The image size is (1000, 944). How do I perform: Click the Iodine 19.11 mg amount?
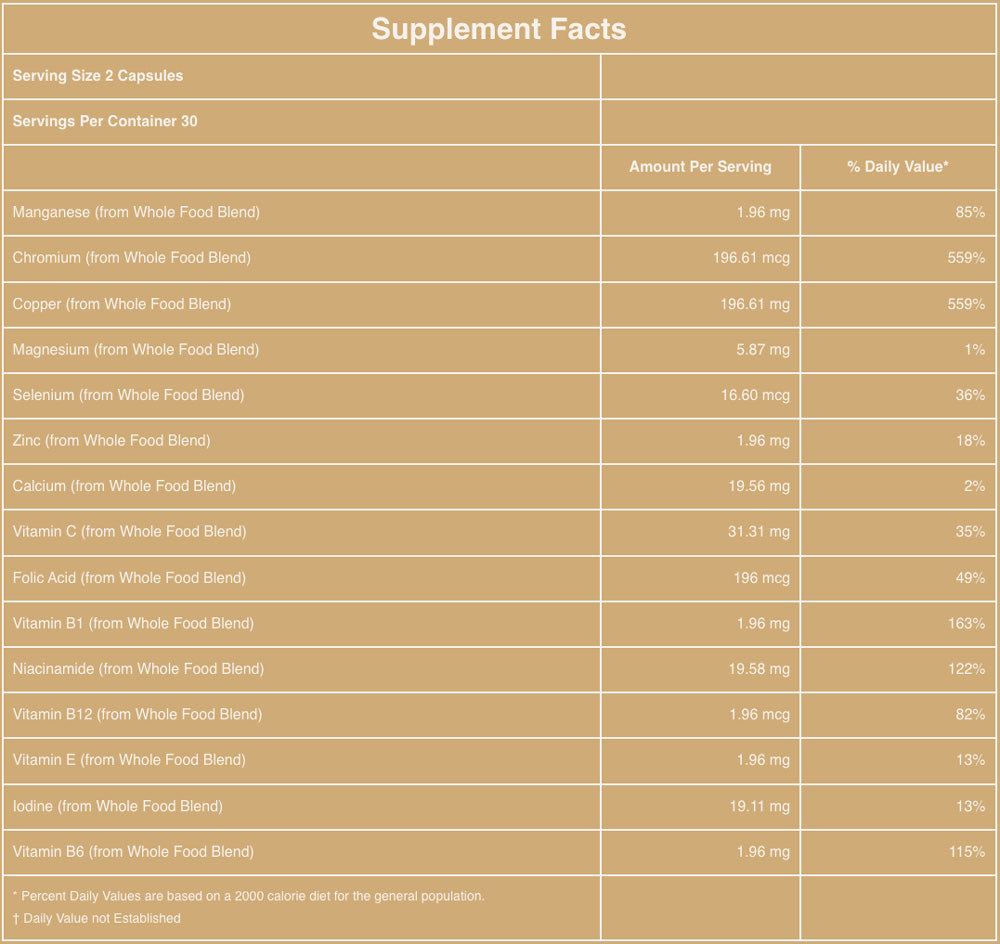coord(759,806)
